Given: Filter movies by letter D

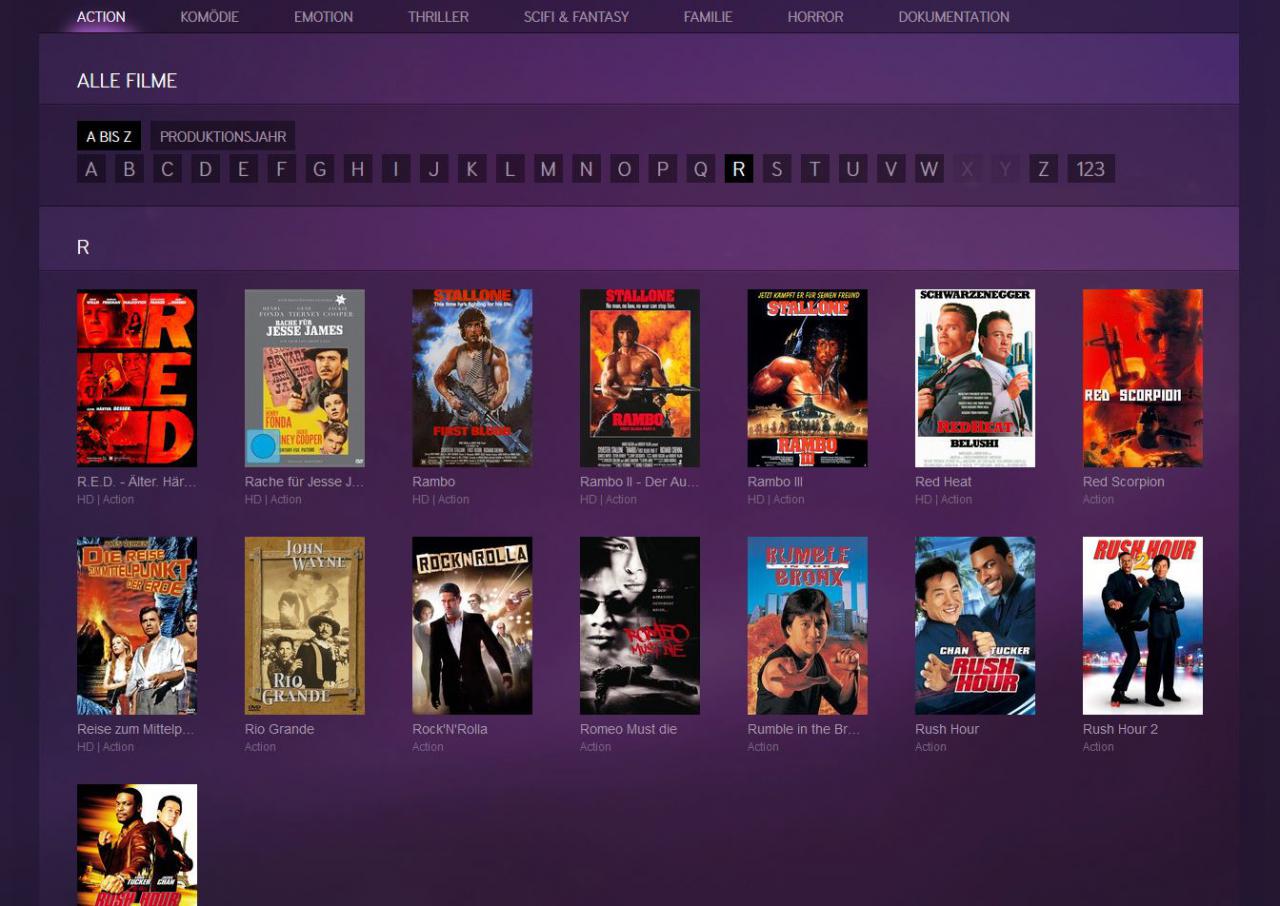Looking at the screenshot, I should 205,169.
